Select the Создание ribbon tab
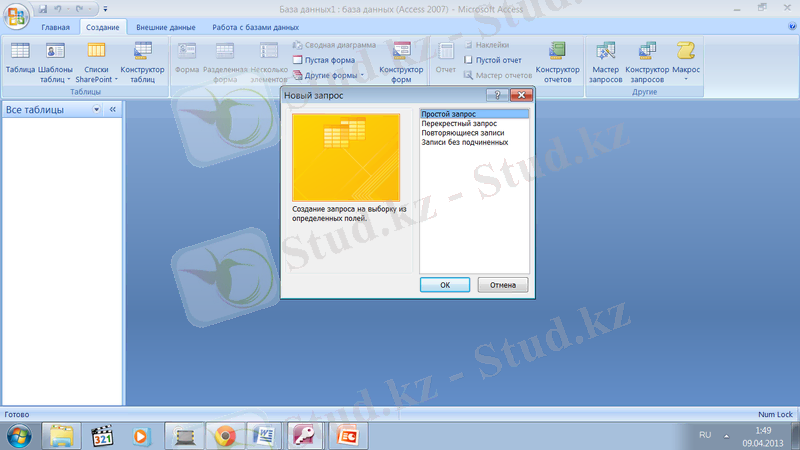This screenshot has height=450, width=800. (102, 27)
